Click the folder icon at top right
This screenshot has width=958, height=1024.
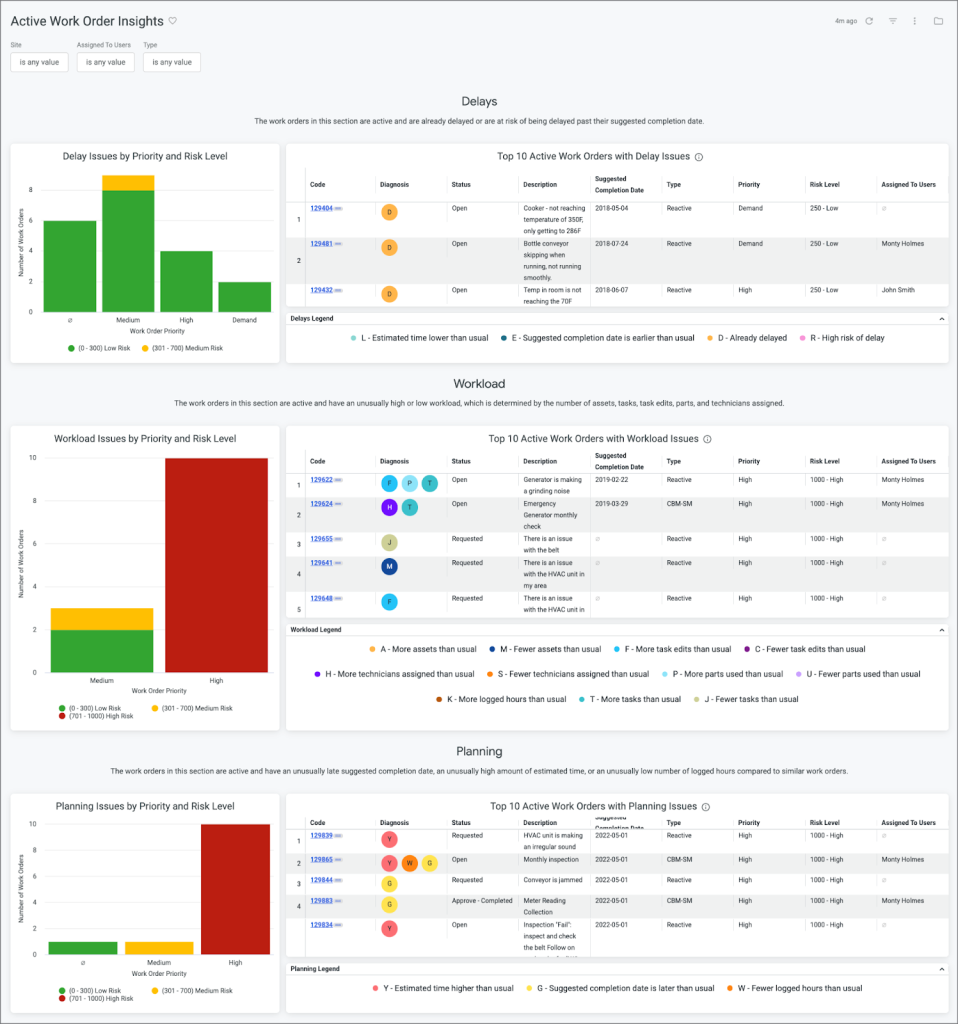click(938, 21)
